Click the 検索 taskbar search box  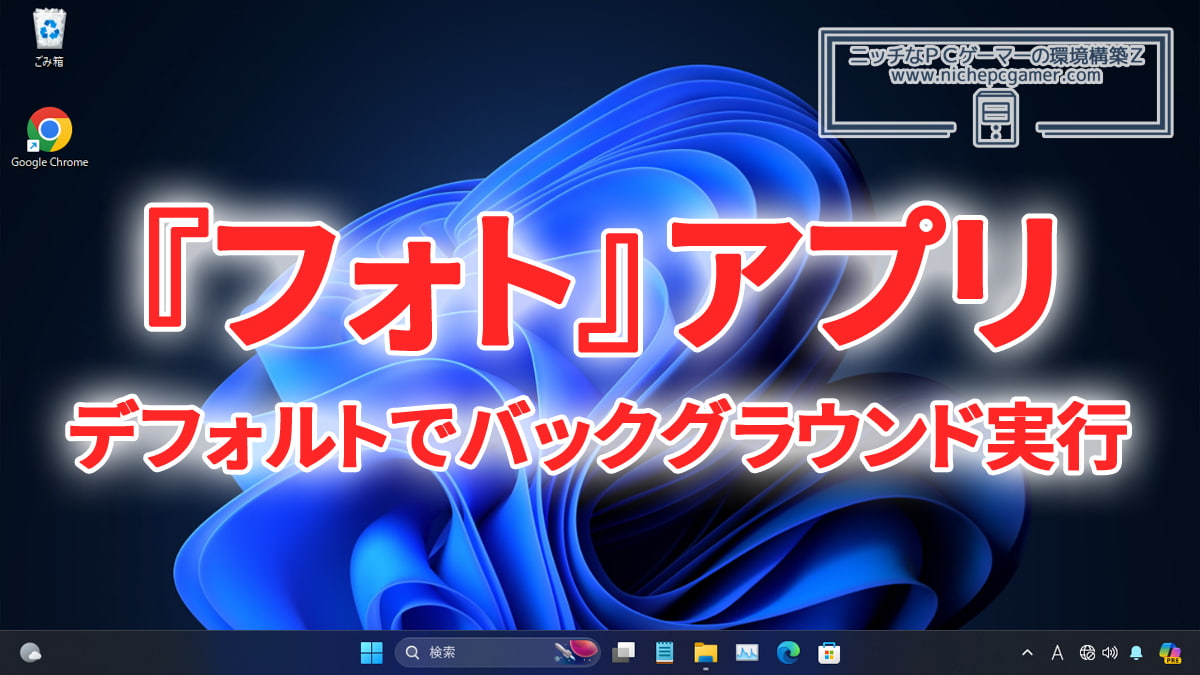pyautogui.click(x=498, y=653)
